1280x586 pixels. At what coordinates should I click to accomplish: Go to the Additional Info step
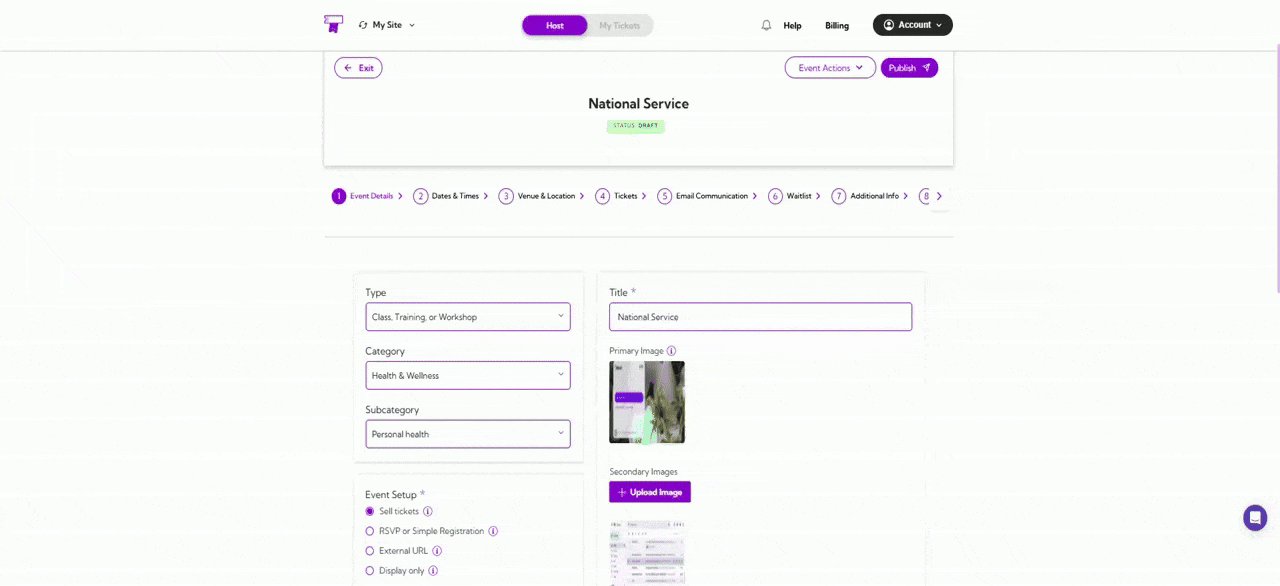click(874, 196)
